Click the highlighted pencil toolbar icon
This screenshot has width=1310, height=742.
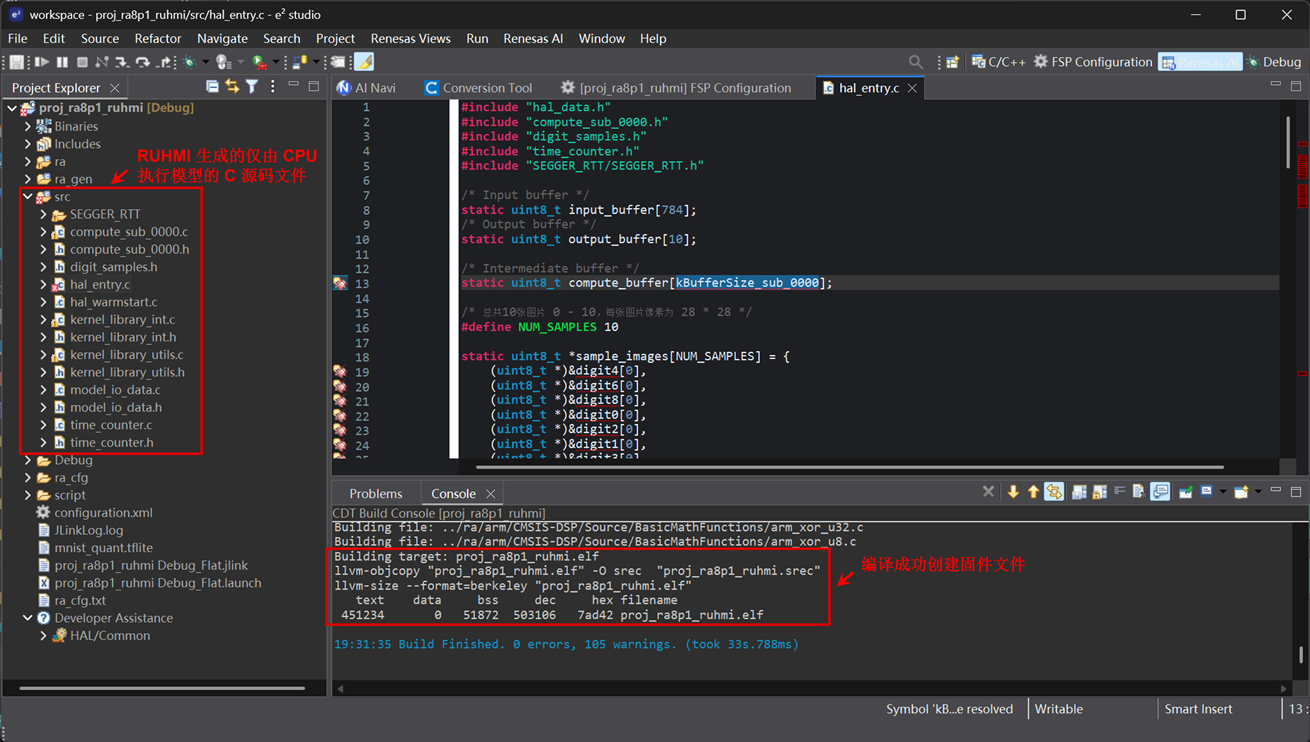pyautogui.click(x=364, y=62)
